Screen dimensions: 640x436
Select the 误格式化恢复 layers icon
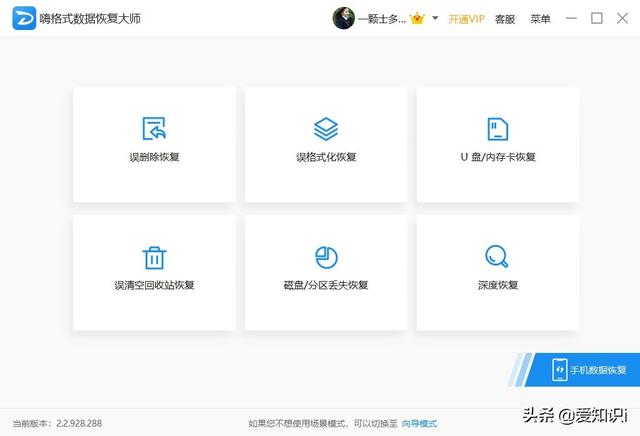(326, 129)
